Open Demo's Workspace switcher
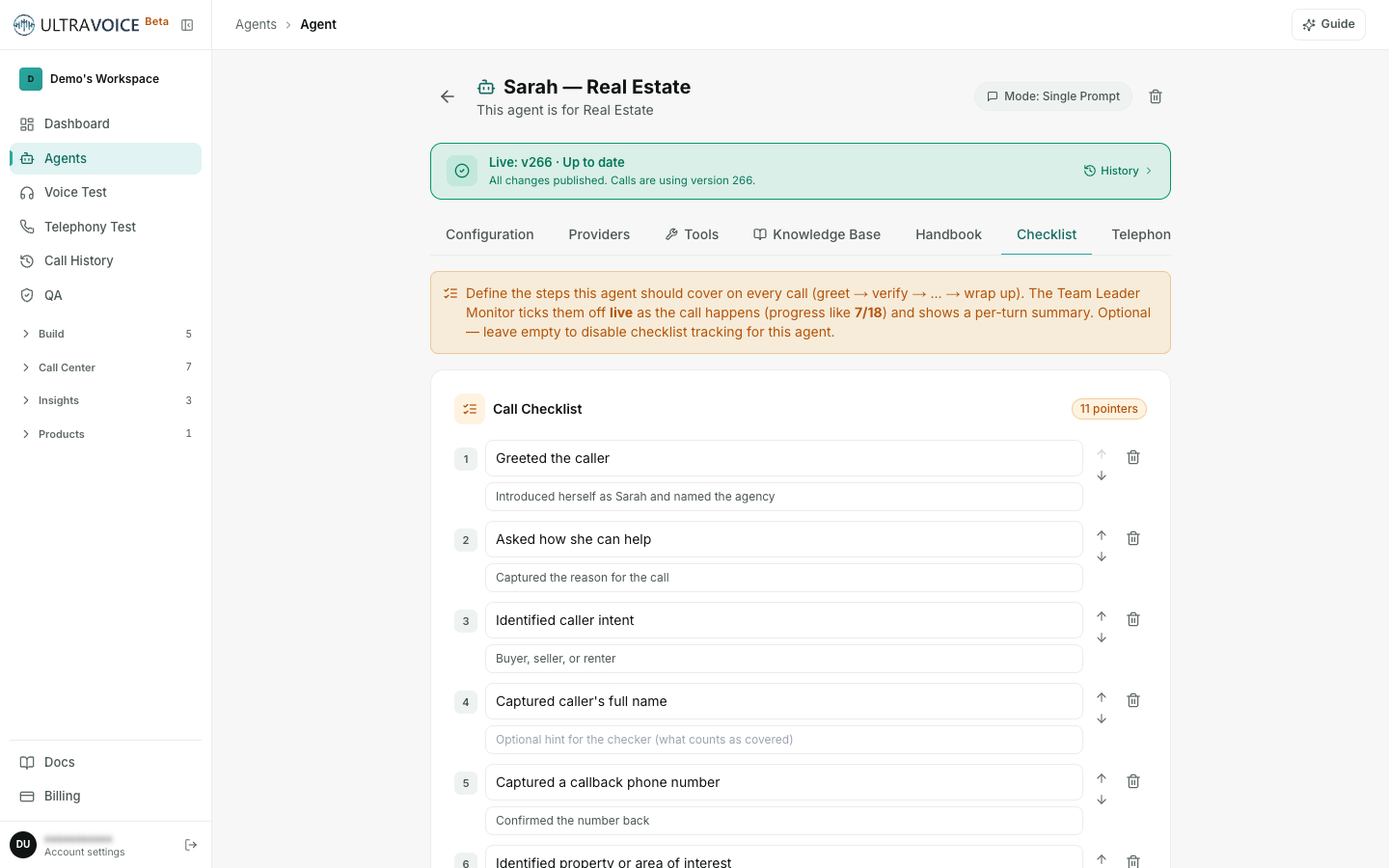 pyautogui.click(x=105, y=79)
